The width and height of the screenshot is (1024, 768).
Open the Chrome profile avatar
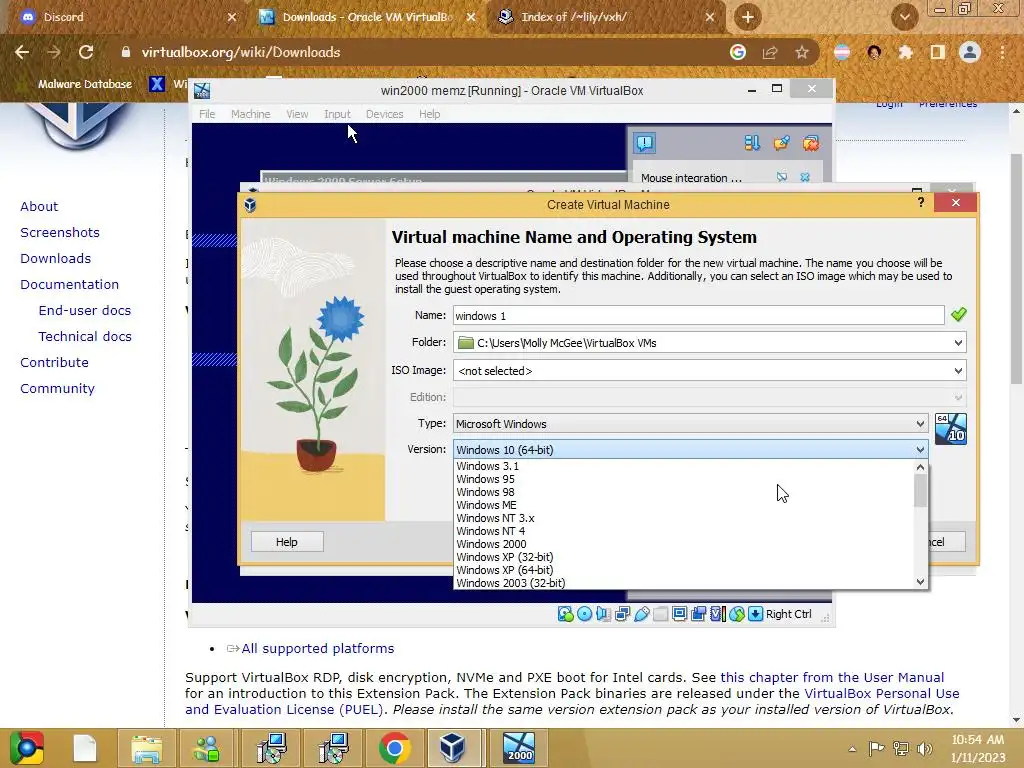tap(970, 52)
